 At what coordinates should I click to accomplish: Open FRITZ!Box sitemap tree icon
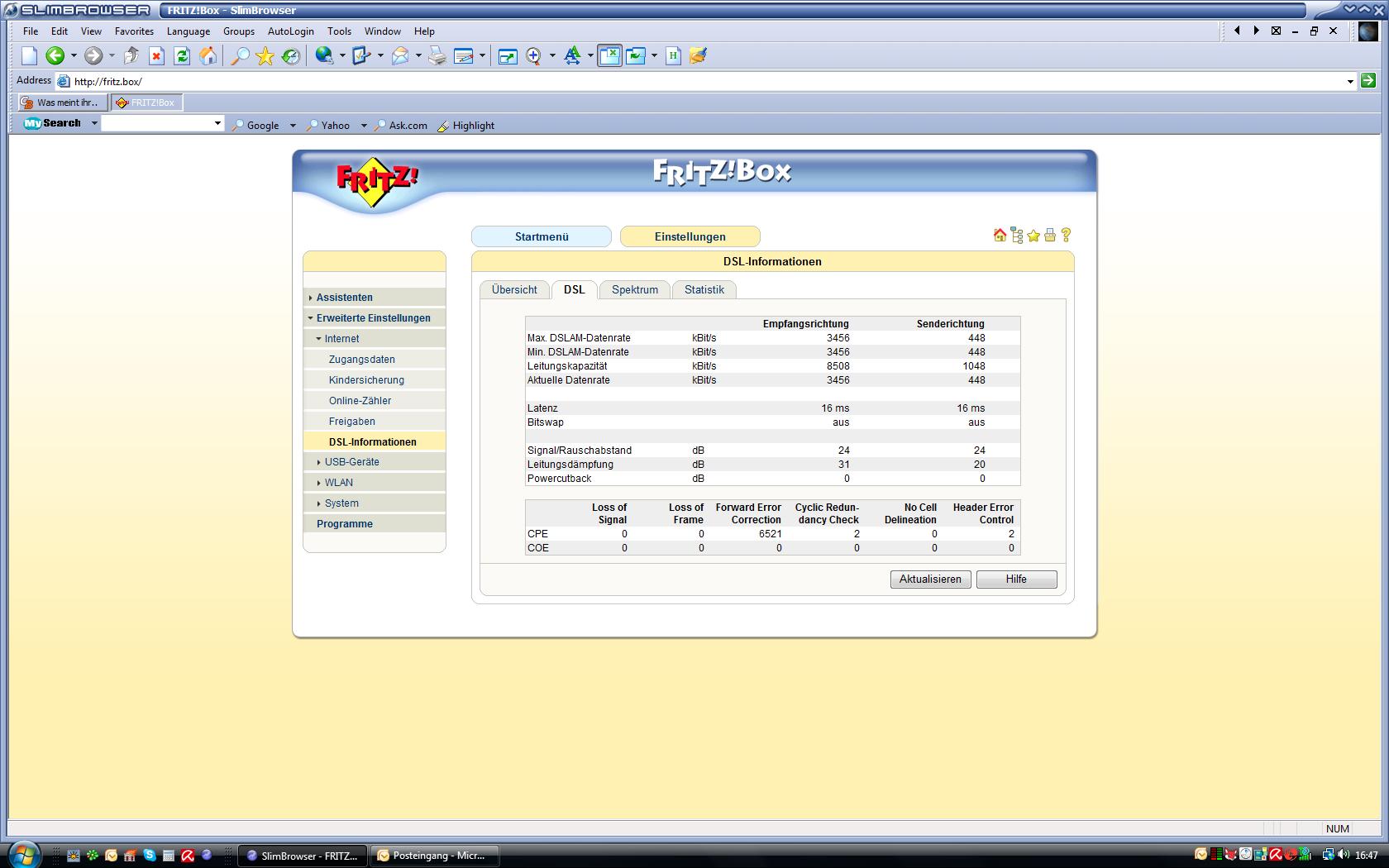point(1017,236)
